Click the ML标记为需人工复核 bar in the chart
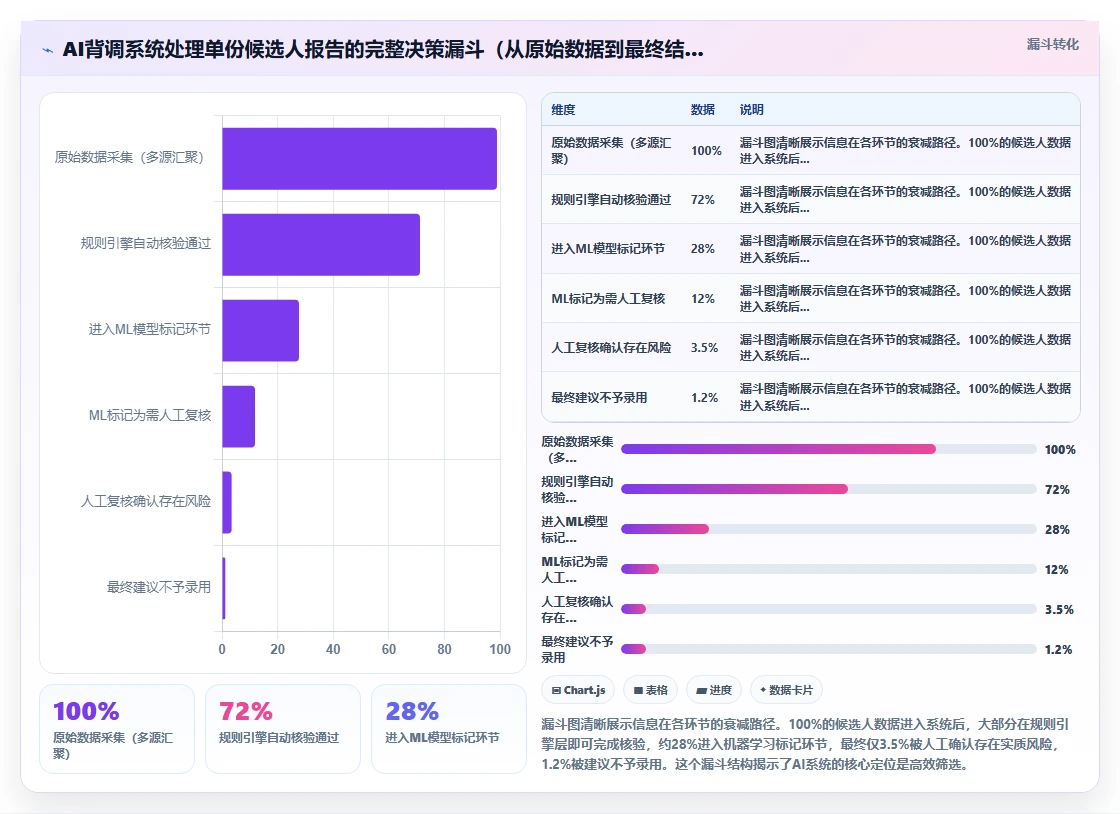Viewport: 1120px width, 814px height. click(239, 416)
